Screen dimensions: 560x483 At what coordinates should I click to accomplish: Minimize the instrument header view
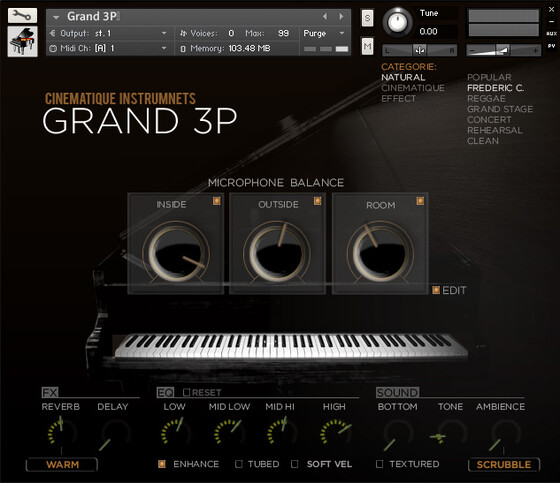(x=551, y=21)
